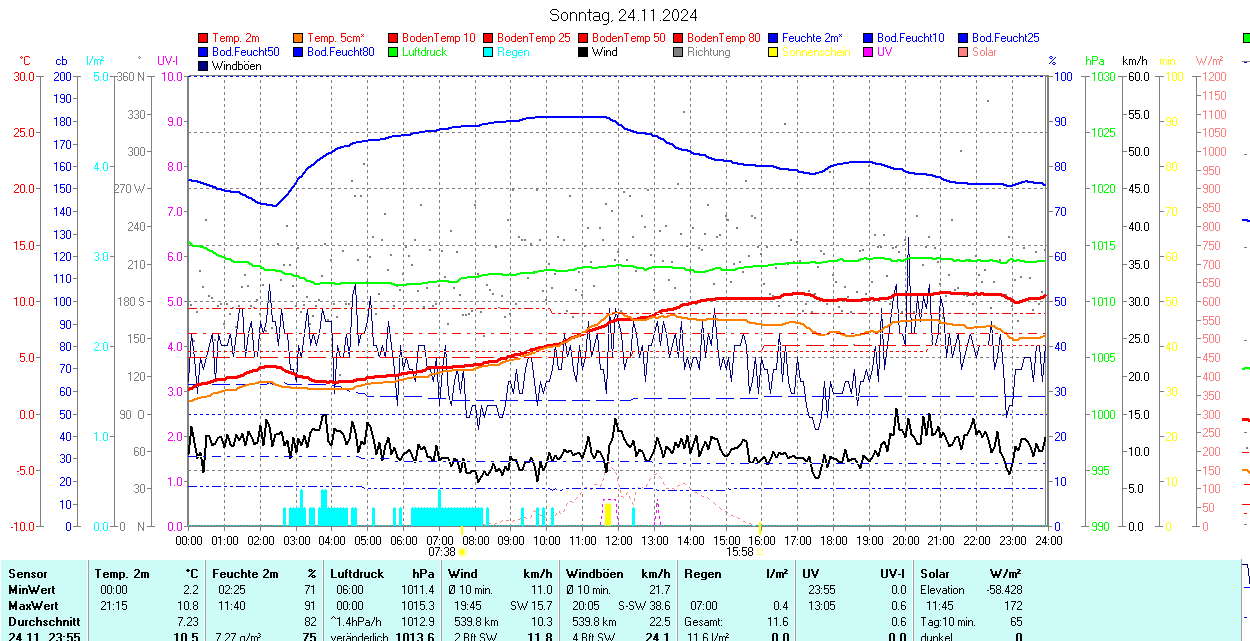
Task: Select the Bod.Feucht25 legend label
Action: 1005,38
